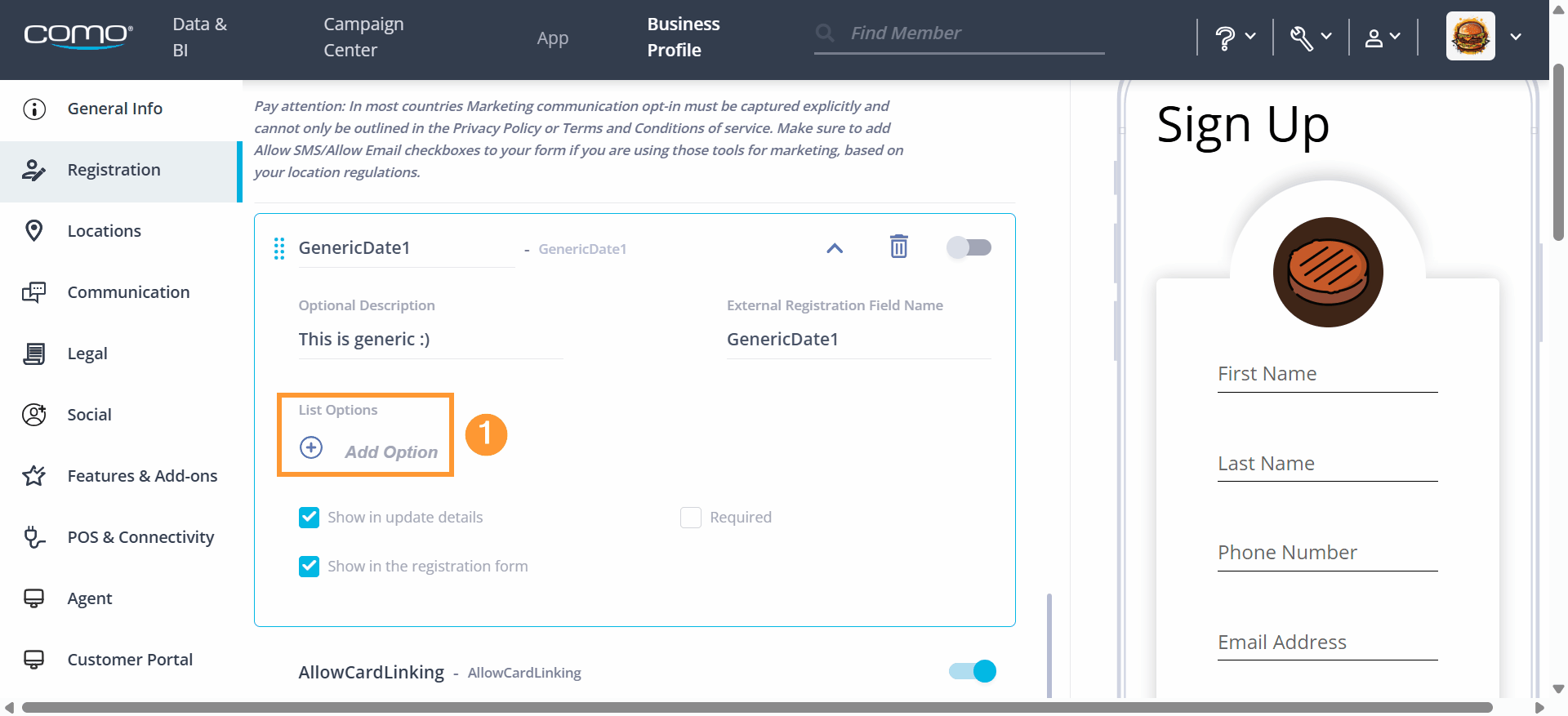
Task: Go to Registration section
Action: 121,170
